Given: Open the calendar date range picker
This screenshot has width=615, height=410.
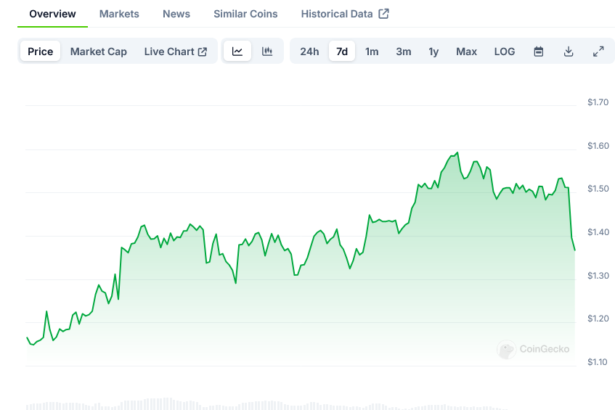Looking at the screenshot, I should coord(538,51).
